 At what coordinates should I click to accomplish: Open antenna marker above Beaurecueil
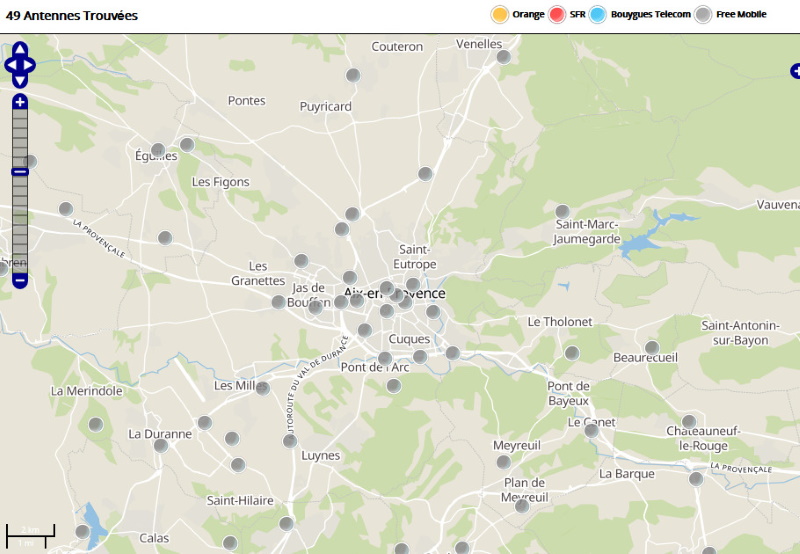click(x=652, y=347)
